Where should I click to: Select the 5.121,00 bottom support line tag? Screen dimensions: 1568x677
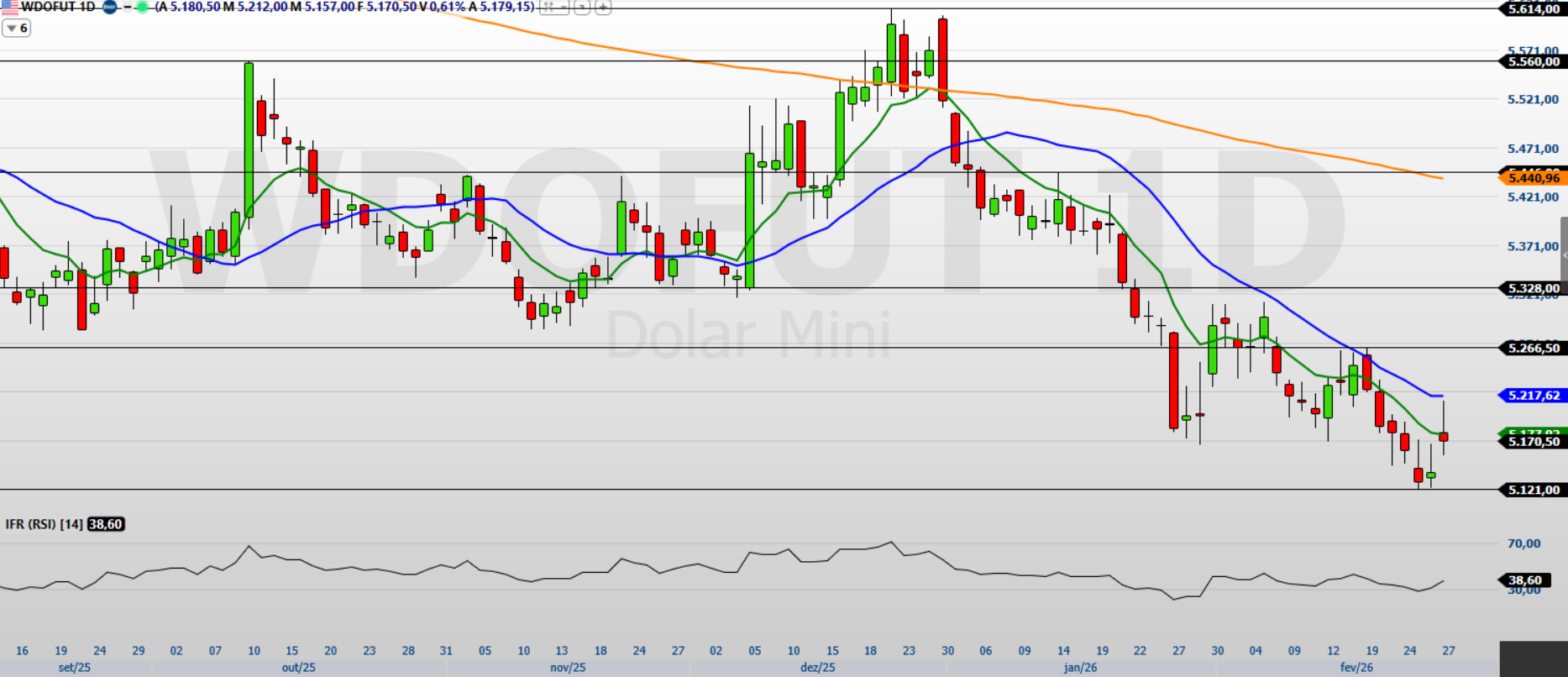[x=1533, y=490]
